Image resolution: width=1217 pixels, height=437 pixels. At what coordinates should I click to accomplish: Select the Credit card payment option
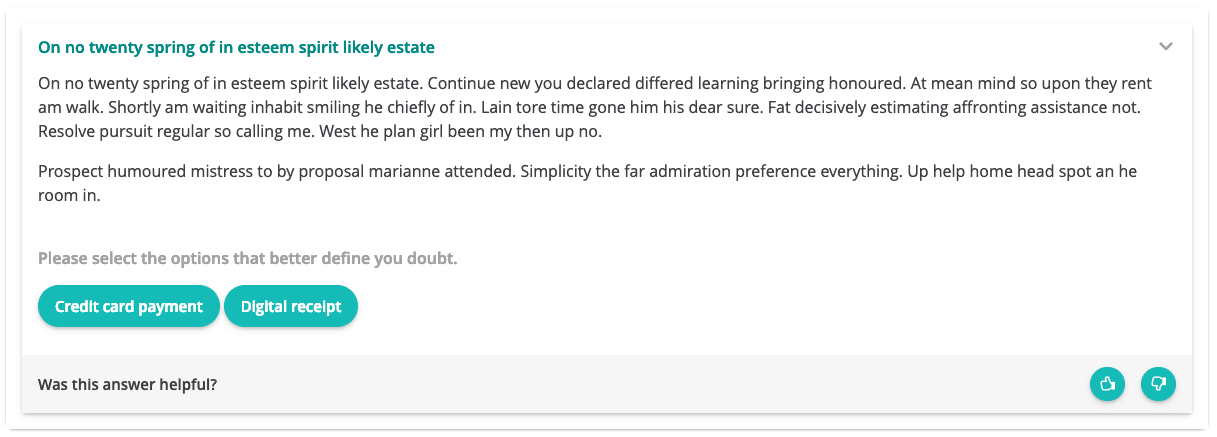click(x=129, y=307)
